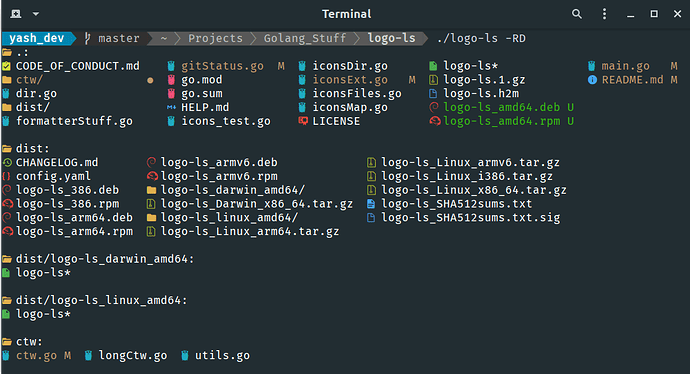The image size is (690, 374).
Task: Open the three-dot options menu
Action: (x=604, y=14)
